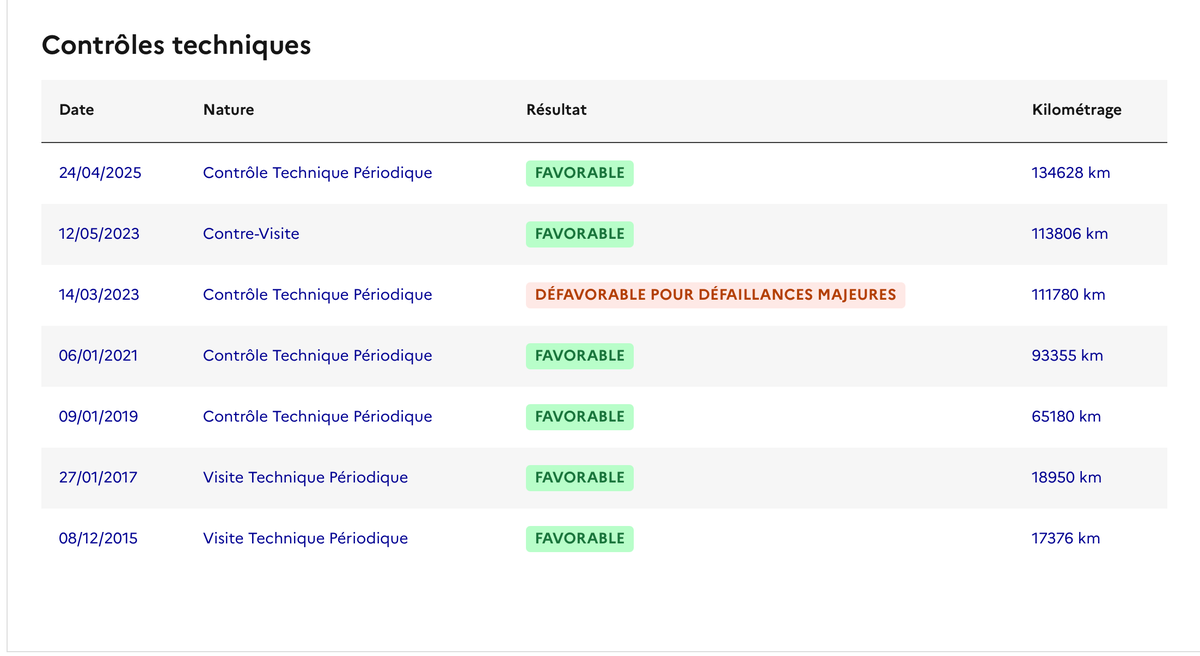Click the date 12/05/2023
This screenshot has width=1200, height=656.
pyautogui.click(x=99, y=234)
